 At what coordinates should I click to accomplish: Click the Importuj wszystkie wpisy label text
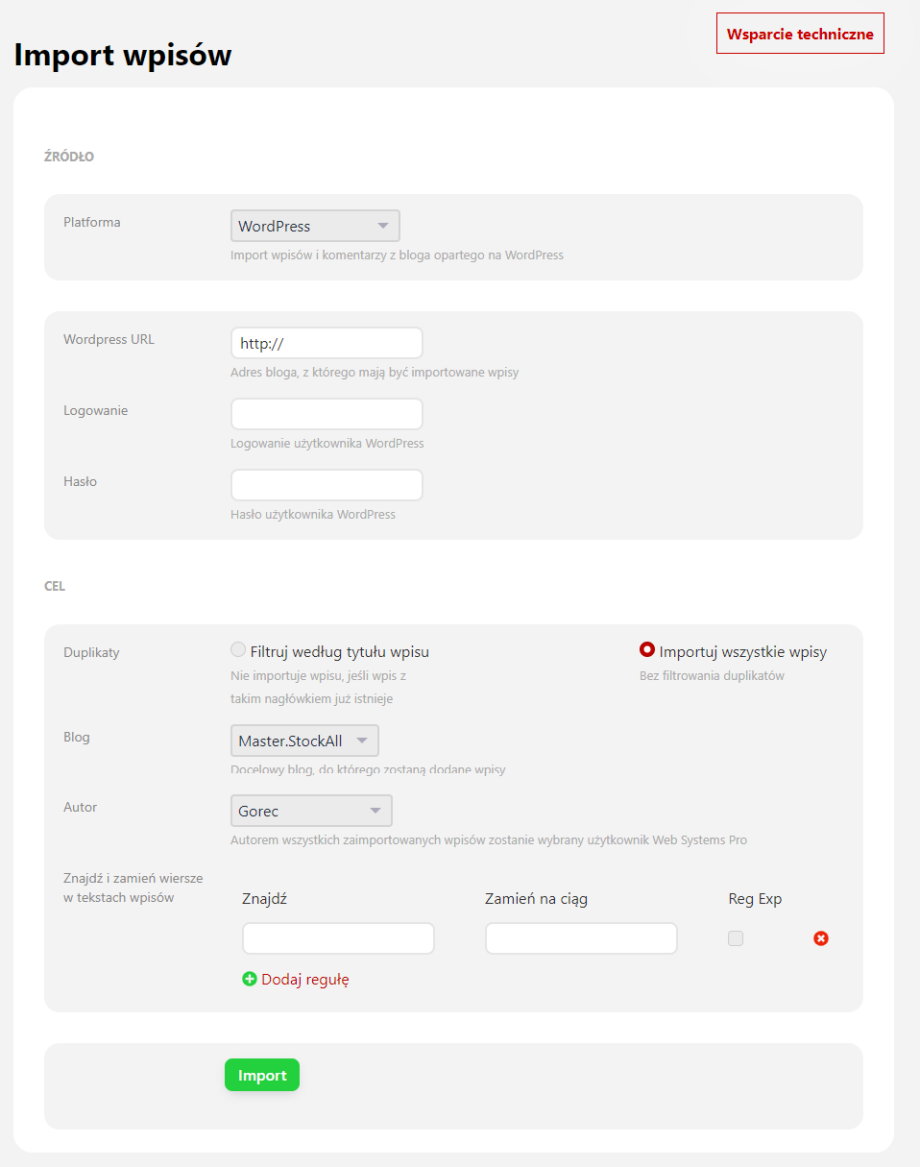pos(743,652)
